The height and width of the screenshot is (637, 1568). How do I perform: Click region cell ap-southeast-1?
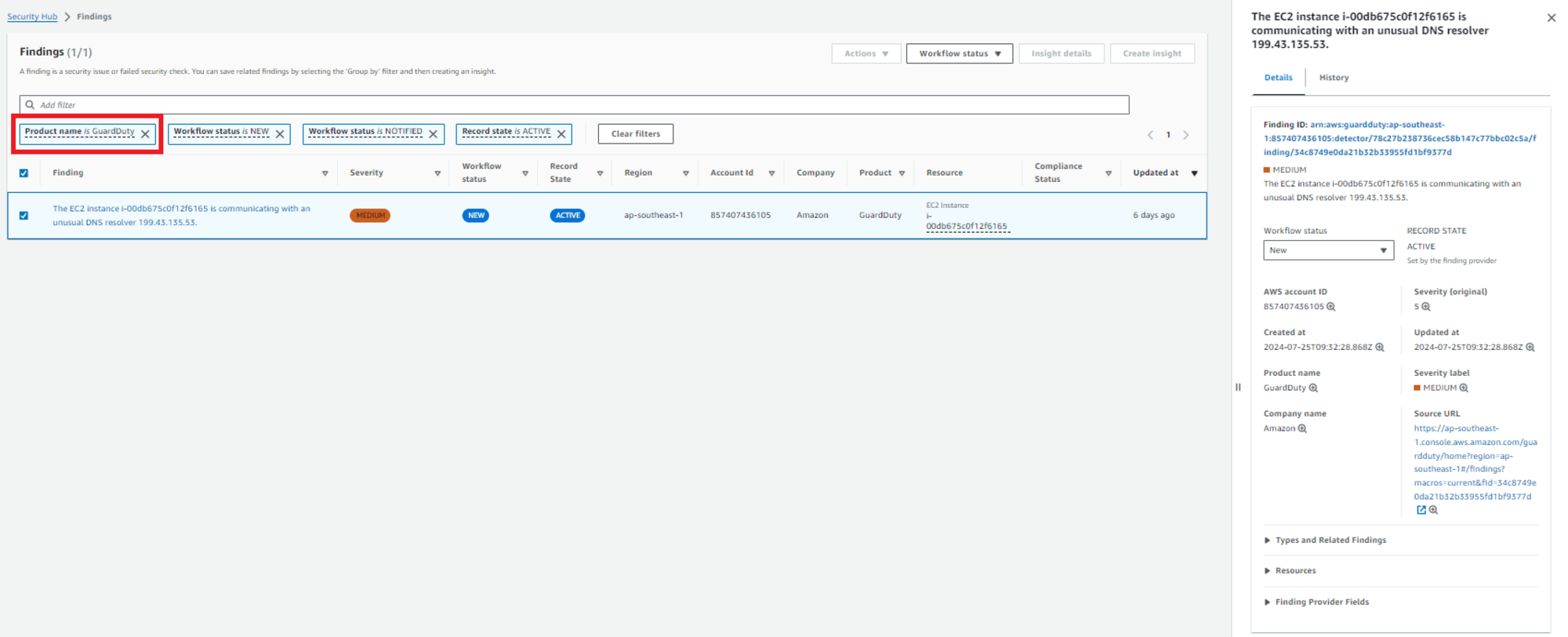pos(654,216)
